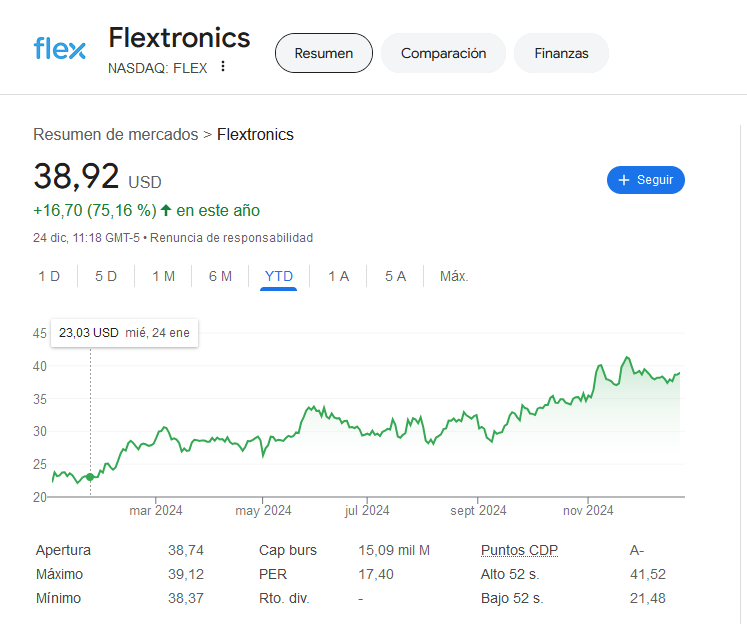Open the Puntos CDP info link
Screen dimensions: 747x624
coord(519,550)
